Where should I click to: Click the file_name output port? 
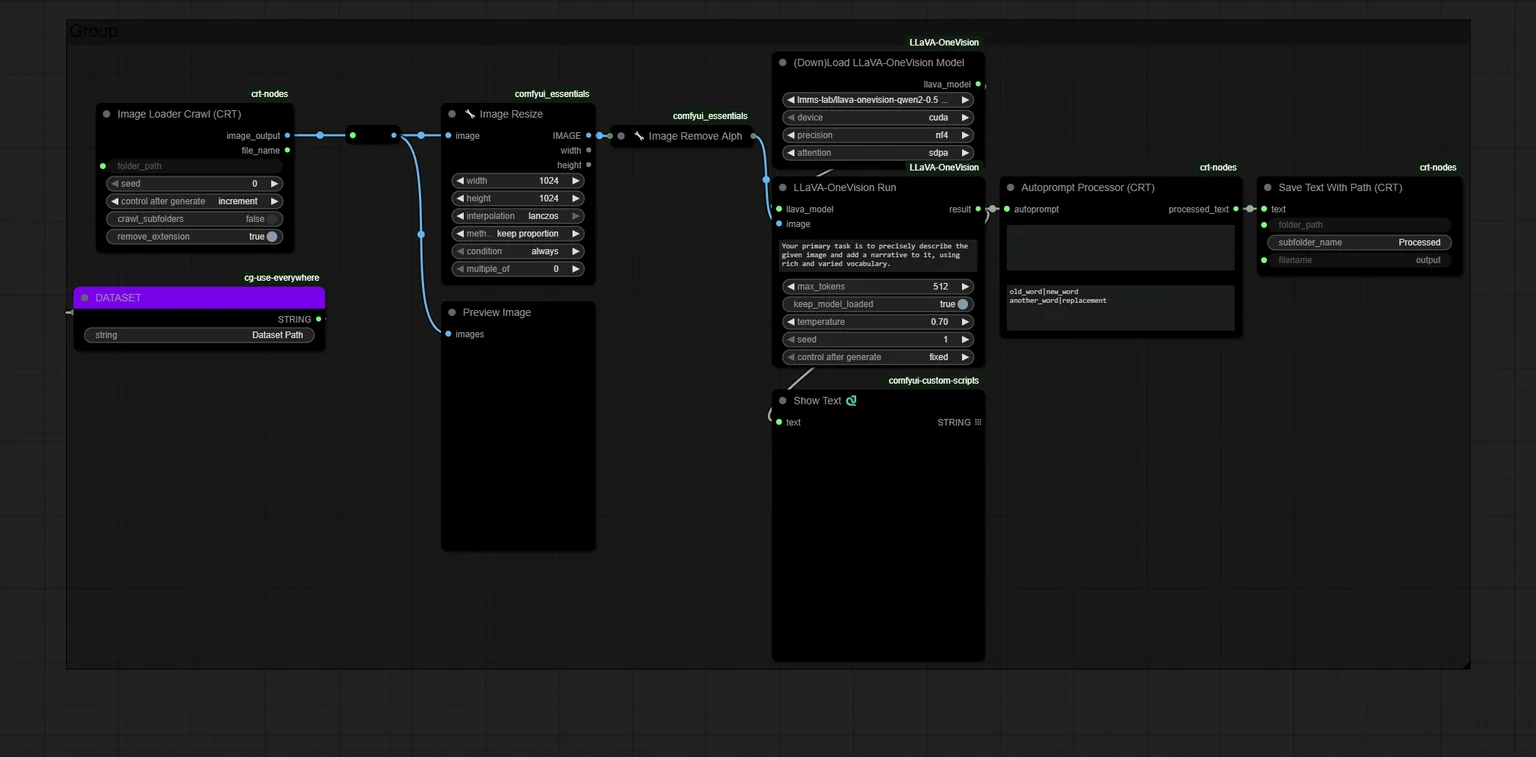click(287, 150)
